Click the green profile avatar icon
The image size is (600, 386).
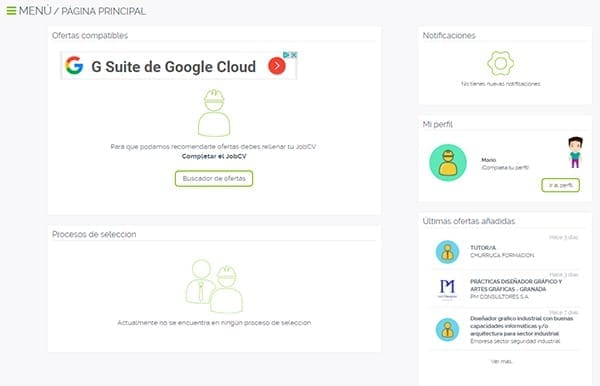[x=448, y=163]
